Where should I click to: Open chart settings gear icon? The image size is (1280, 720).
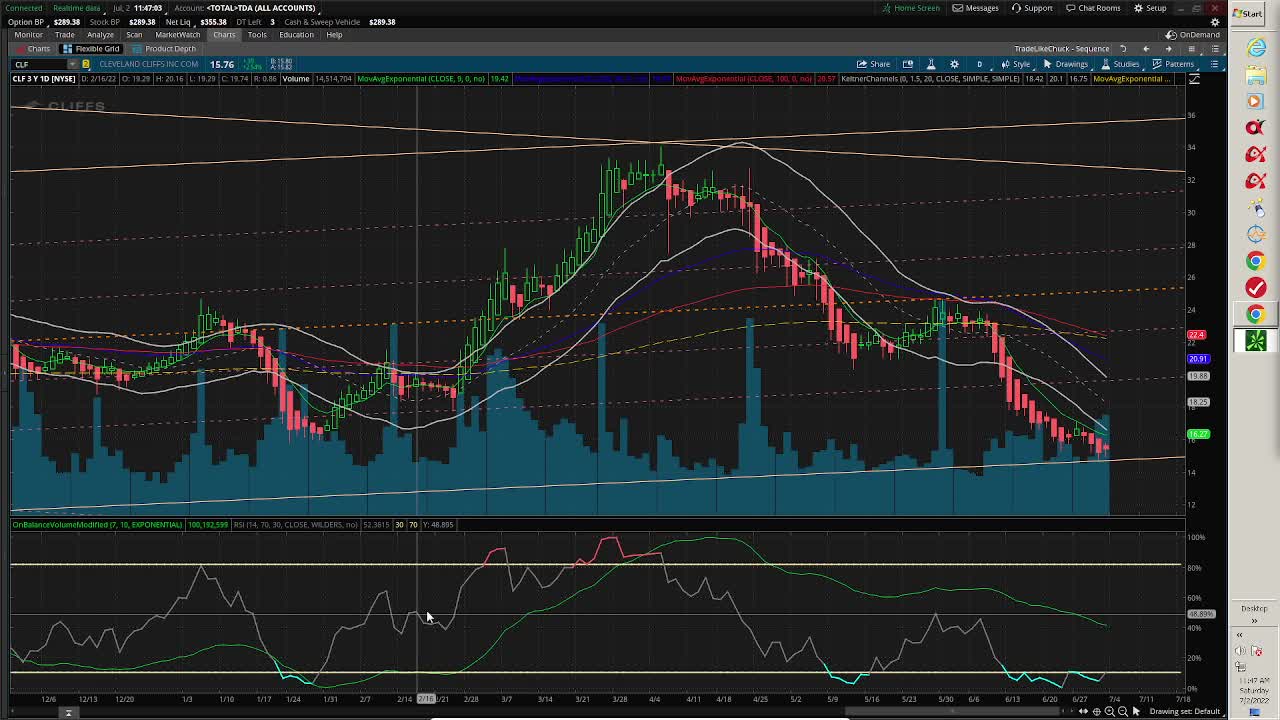[954, 64]
